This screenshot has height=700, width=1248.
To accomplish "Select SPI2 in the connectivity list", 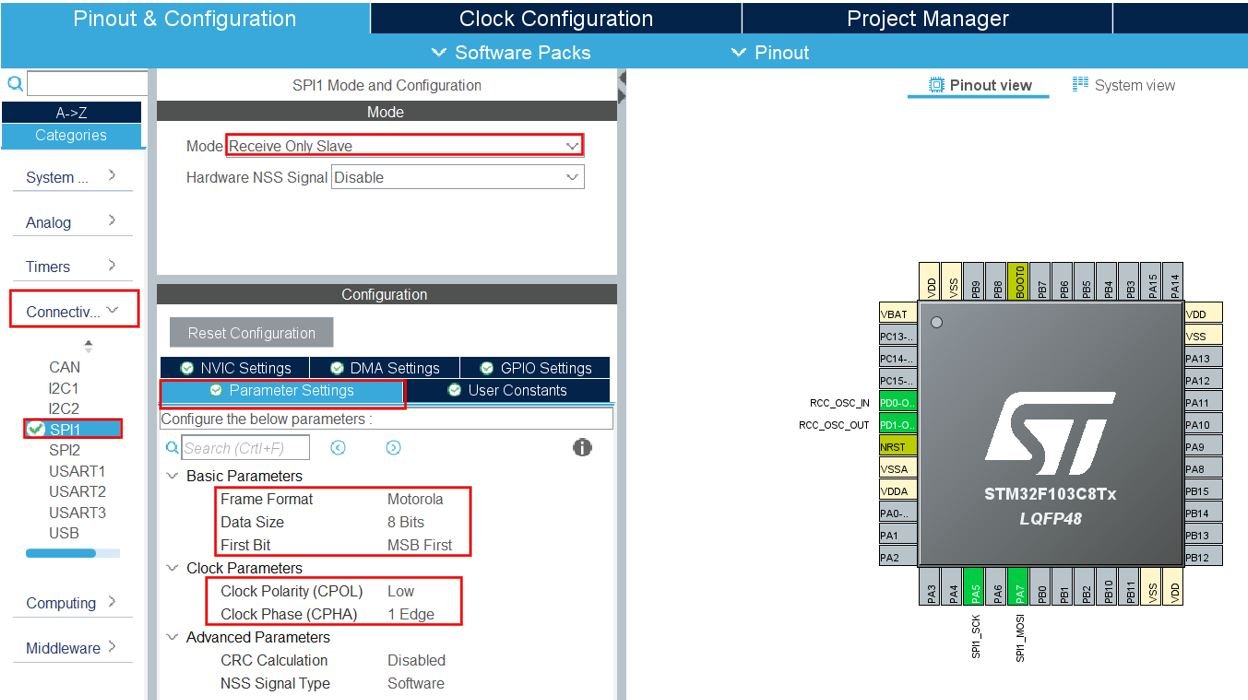I will coord(64,450).
